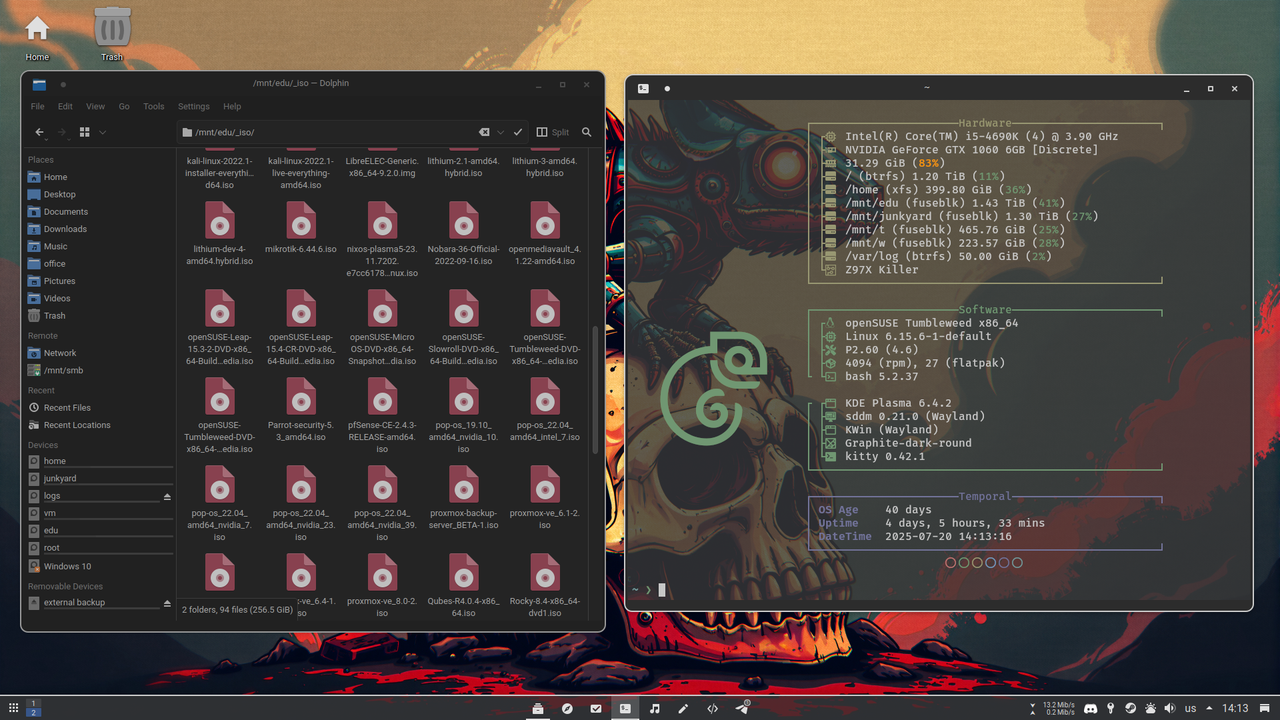Viewport: 1280px width, 720px height.
Task: Open the Edit menu in Dolphin
Action: coord(65,106)
